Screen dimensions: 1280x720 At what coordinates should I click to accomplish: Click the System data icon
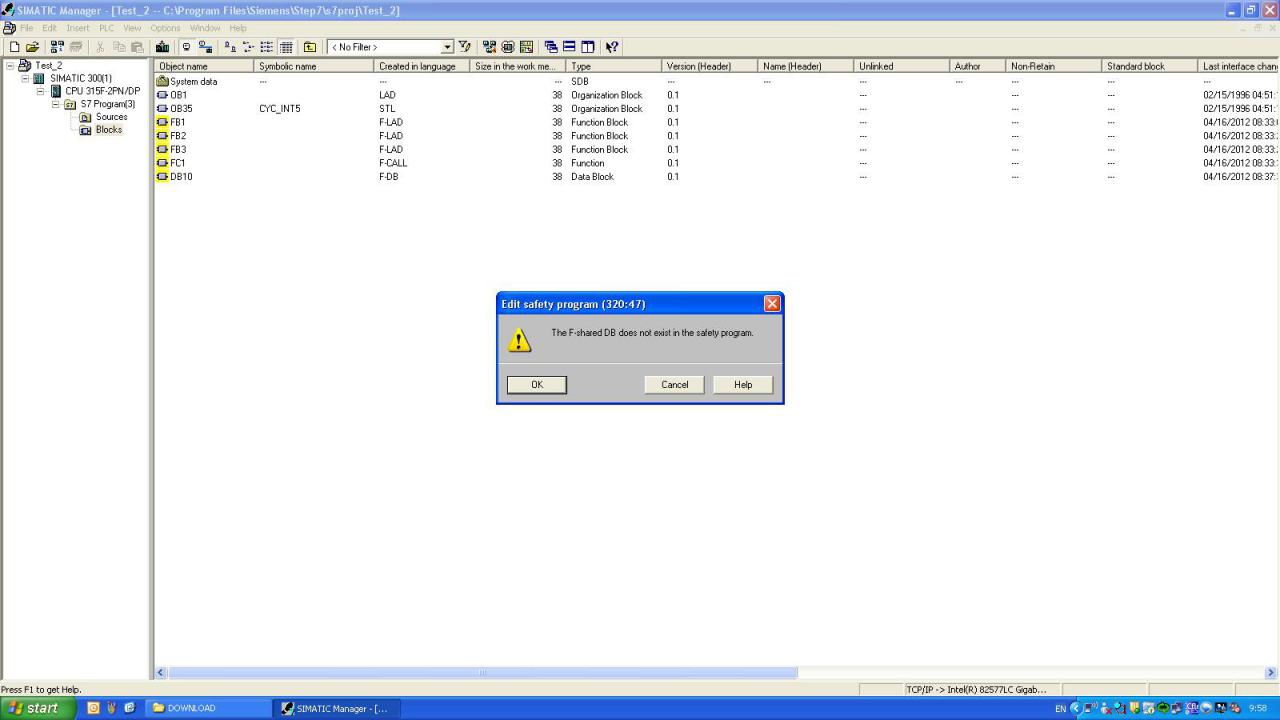[162, 81]
